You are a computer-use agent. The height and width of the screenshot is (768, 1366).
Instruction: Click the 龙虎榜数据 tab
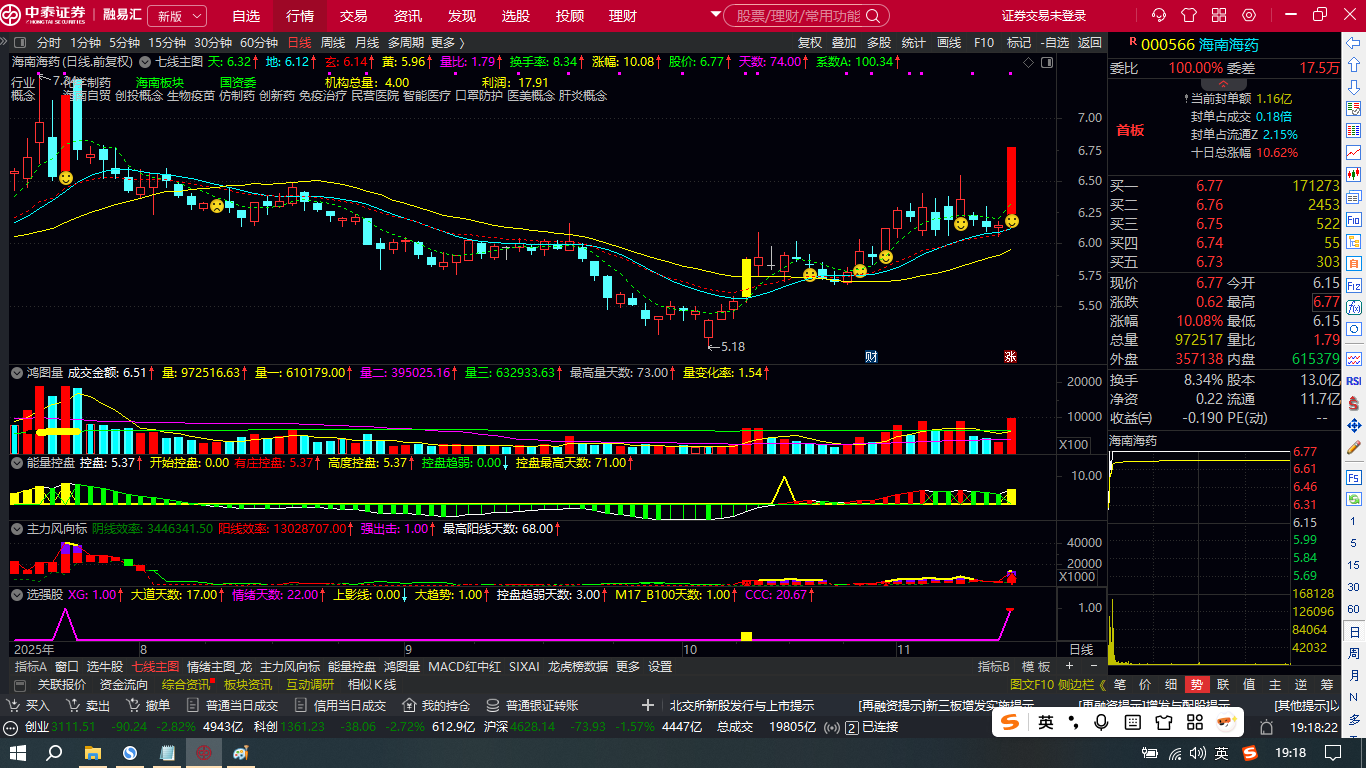pos(578,666)
